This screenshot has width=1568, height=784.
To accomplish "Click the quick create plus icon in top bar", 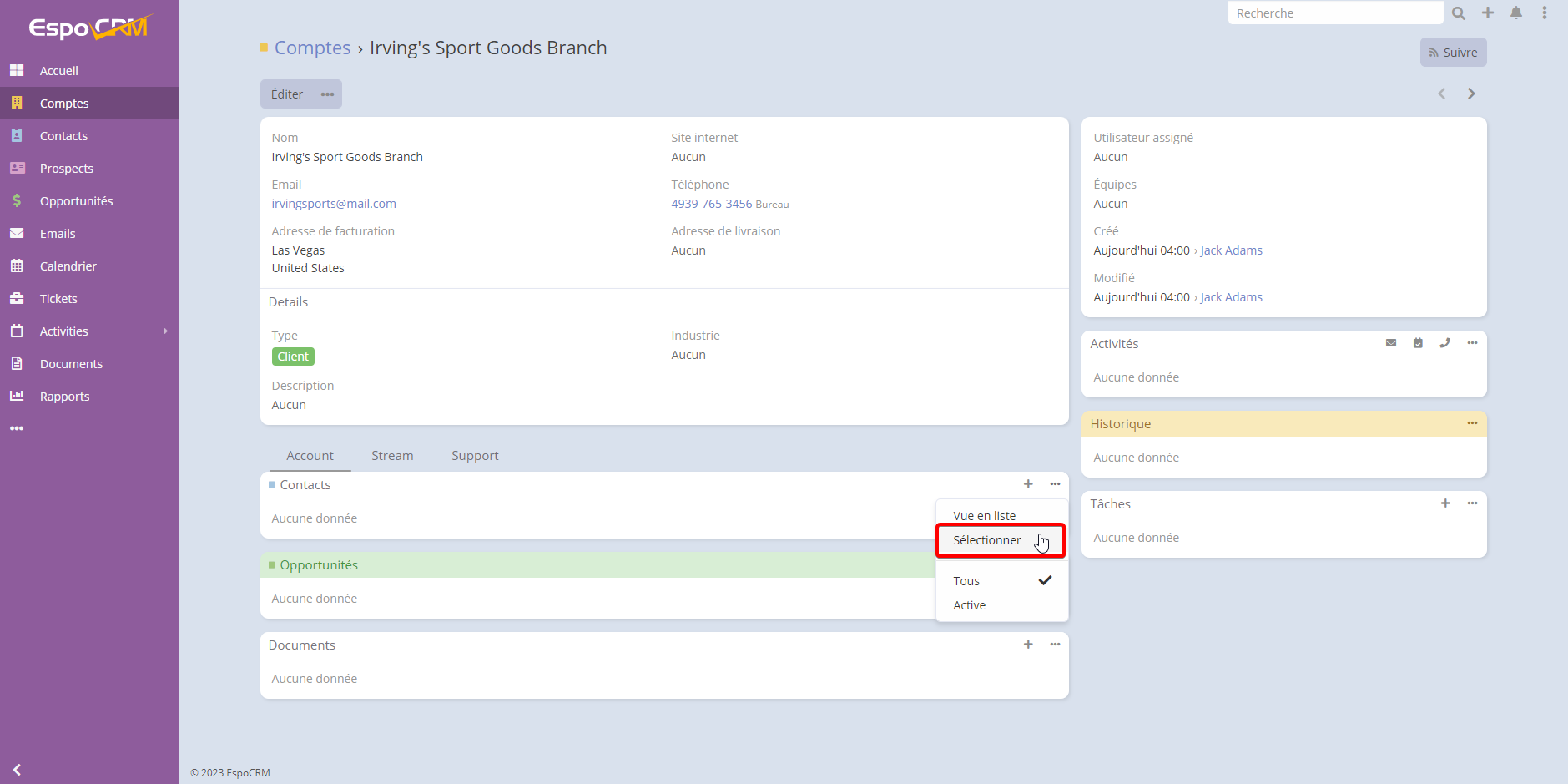I will click(x=1488, y=13).
